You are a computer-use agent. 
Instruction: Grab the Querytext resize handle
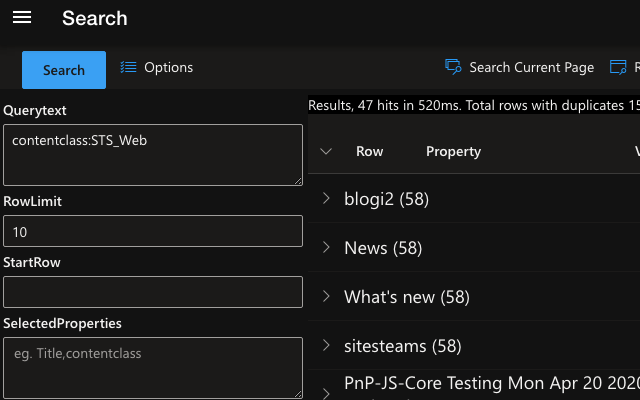[x=298, y=181]
